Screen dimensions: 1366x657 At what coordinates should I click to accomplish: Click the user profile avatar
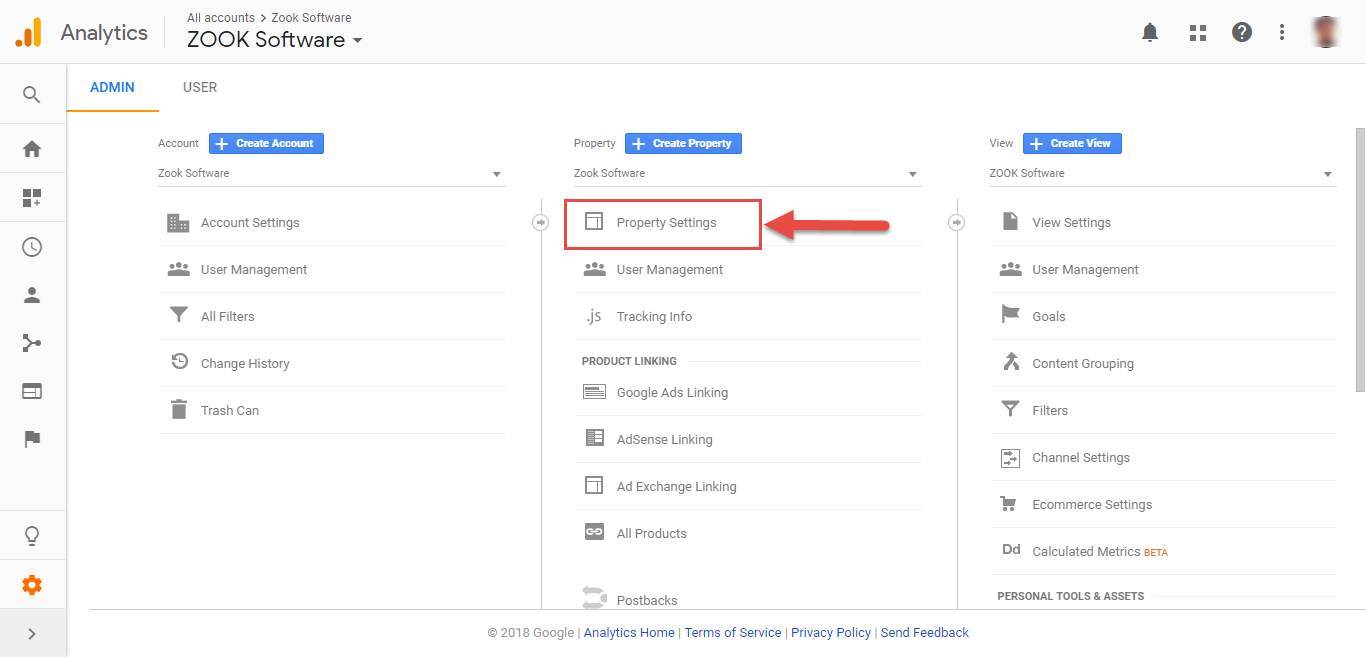click(1327, 32)
